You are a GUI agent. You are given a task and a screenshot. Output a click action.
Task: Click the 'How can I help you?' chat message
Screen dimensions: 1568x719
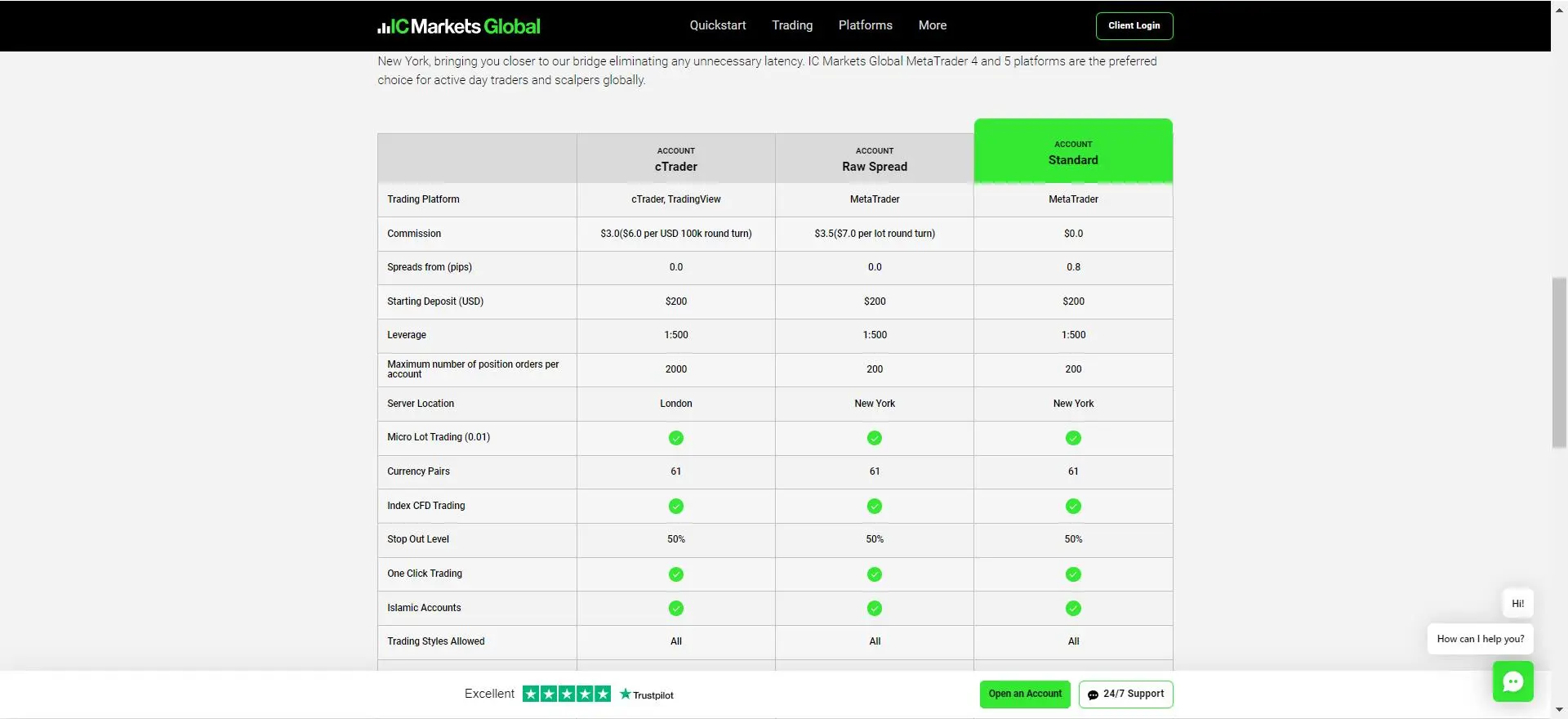[1481, 639]
